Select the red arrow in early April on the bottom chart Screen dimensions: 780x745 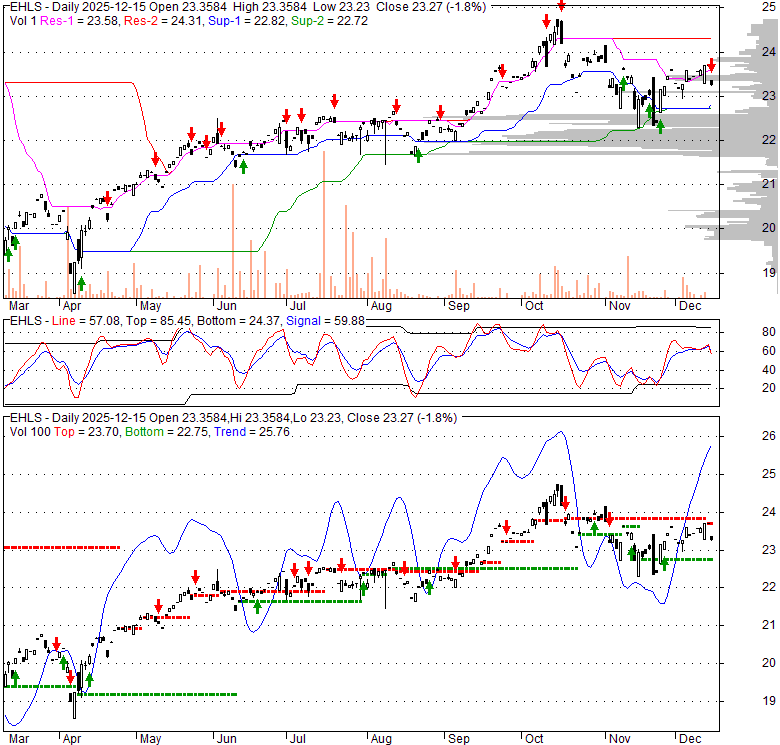(x=56, y=644)
